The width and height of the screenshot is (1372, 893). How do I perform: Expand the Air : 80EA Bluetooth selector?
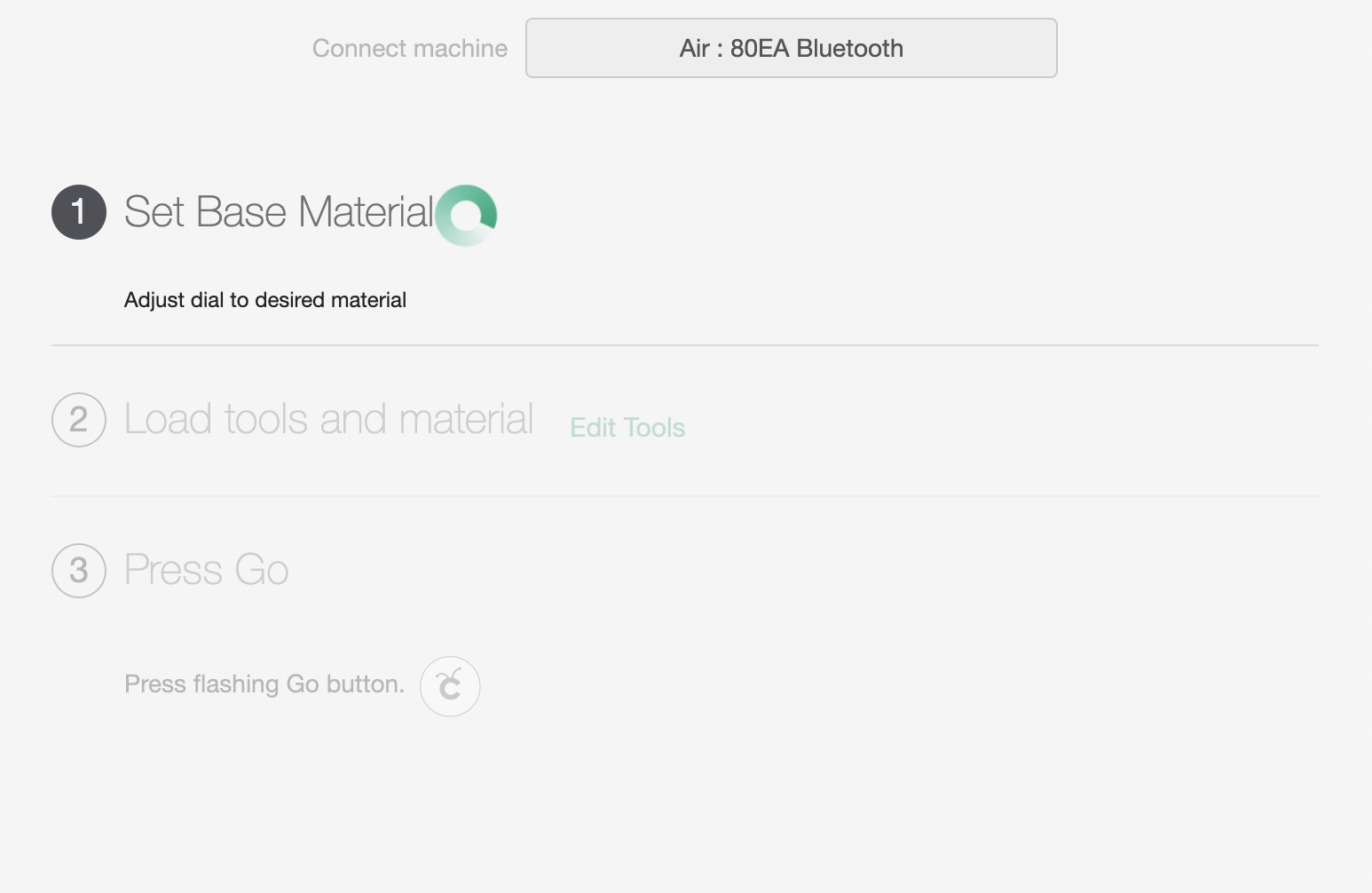click(791, 48)
